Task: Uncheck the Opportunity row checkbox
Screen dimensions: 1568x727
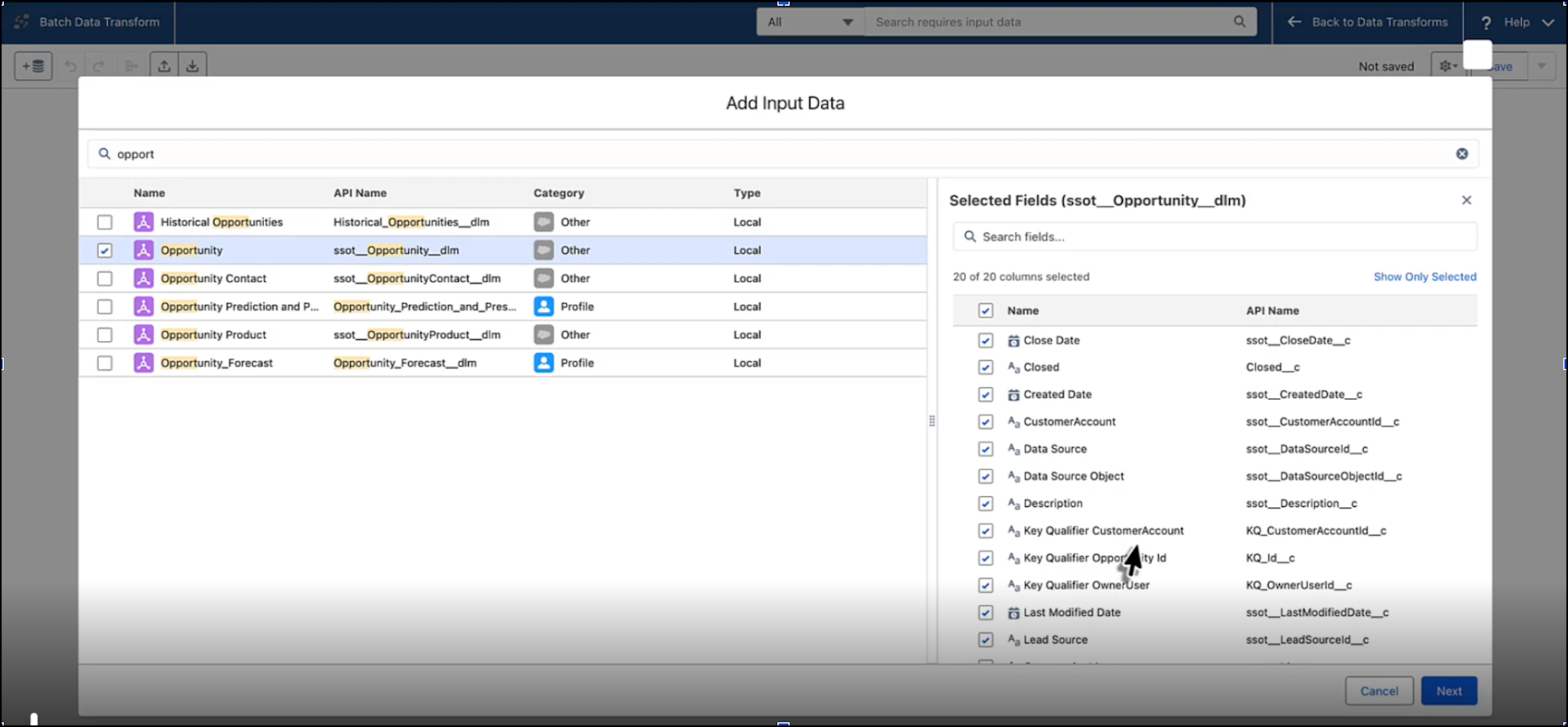Action: (x=104, y=251)
